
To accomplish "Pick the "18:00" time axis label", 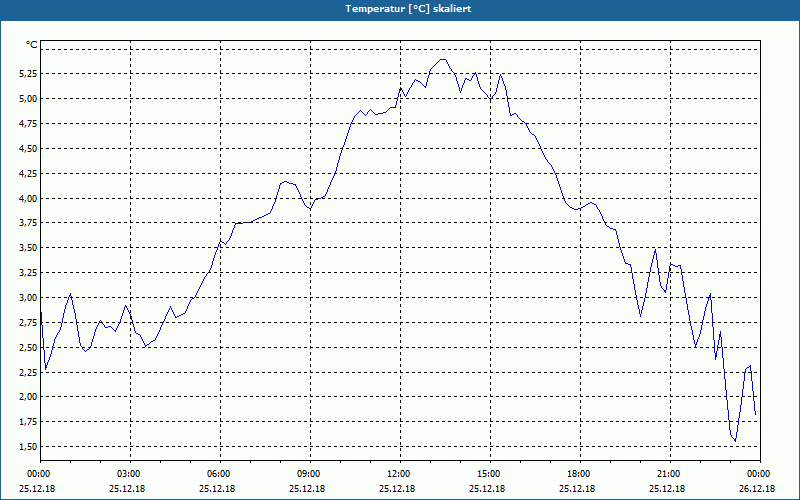I will point(580,474).
